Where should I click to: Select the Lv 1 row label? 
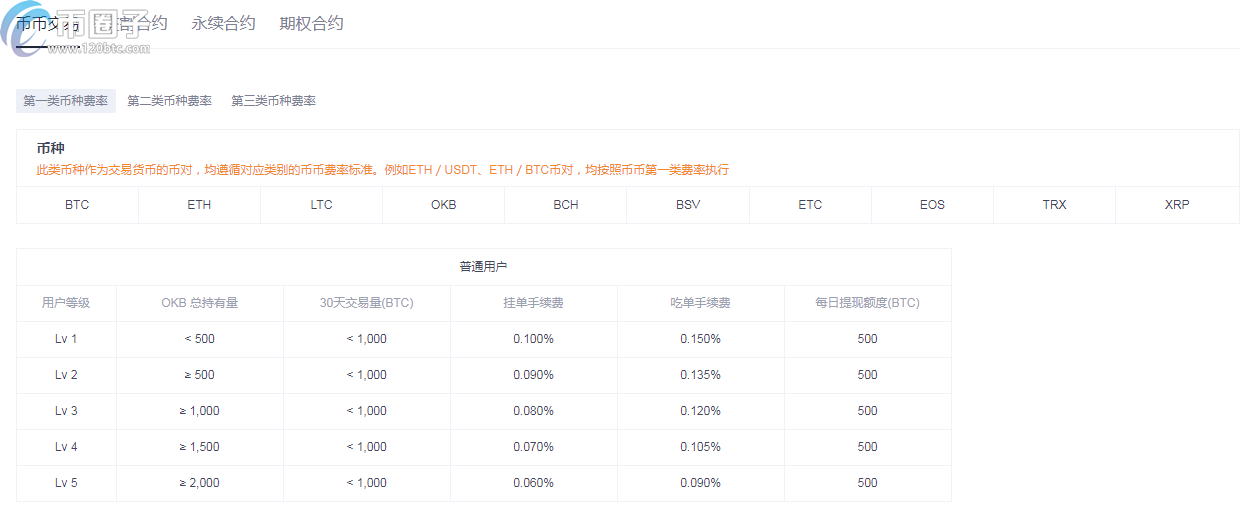(x=66, y=339)
